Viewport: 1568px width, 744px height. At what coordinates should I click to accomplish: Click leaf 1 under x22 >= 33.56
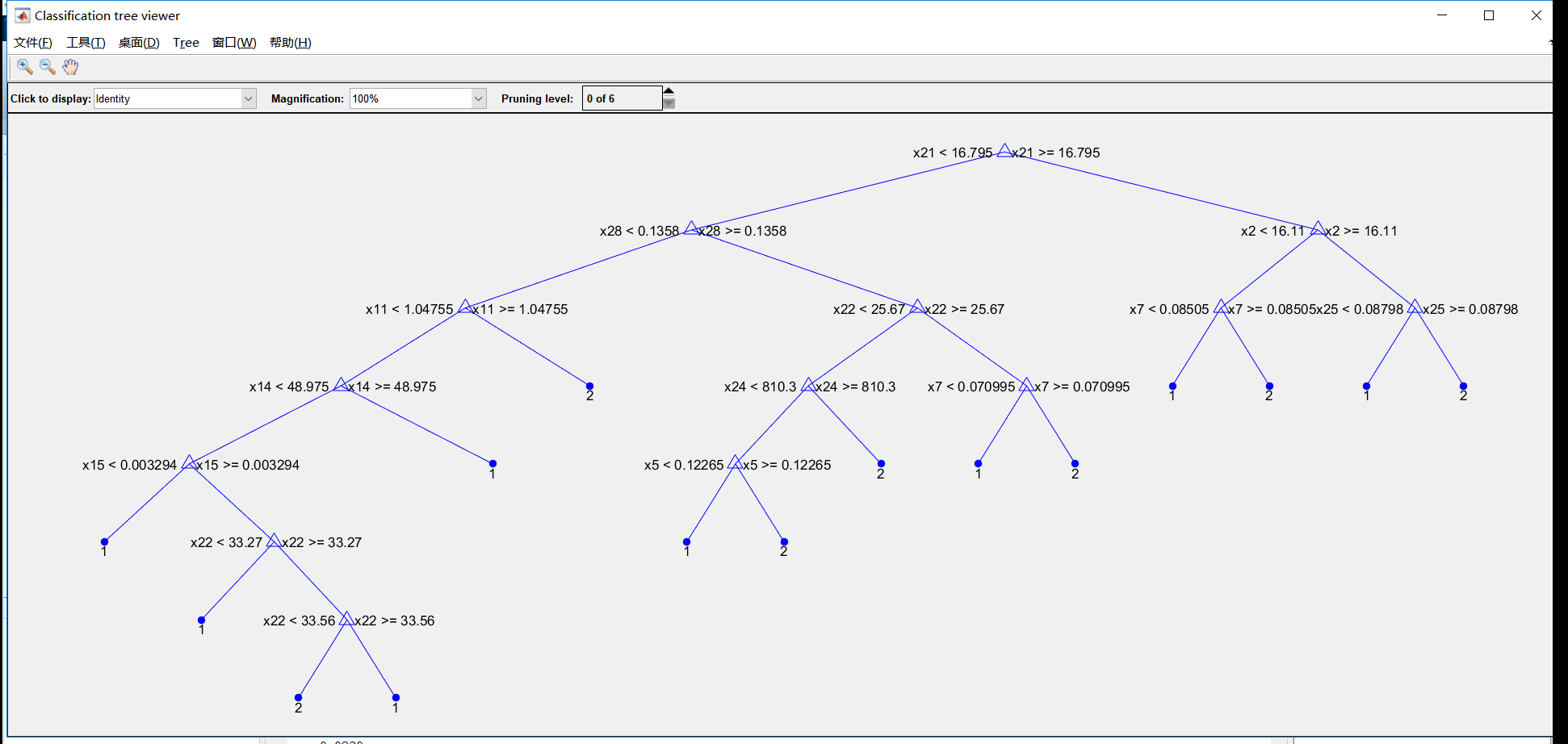pyautogui.click(x=396, y=698)
